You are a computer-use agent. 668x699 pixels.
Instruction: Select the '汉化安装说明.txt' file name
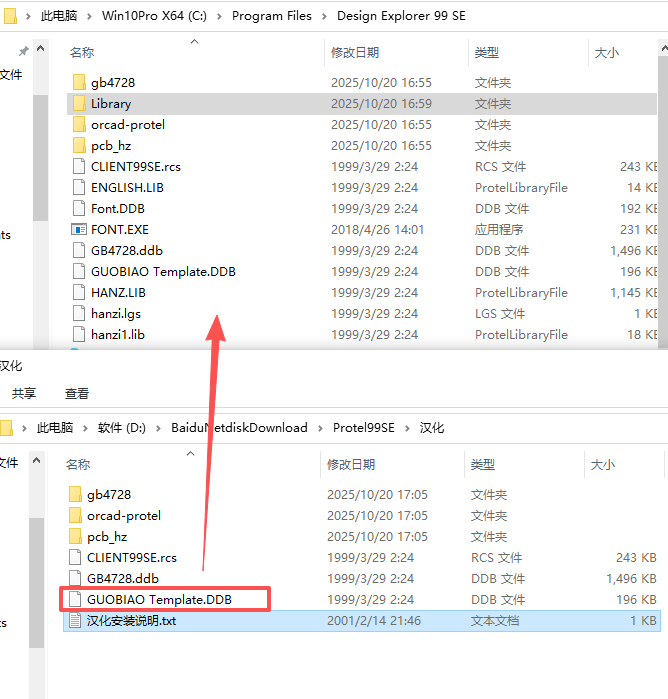pyautogui.click(x=132, y=621)
